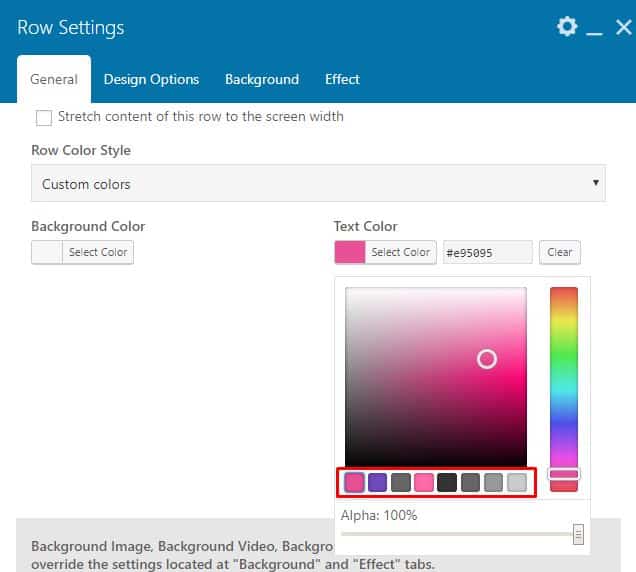Enable stretch content to screen width checkbox

[43, 118]
